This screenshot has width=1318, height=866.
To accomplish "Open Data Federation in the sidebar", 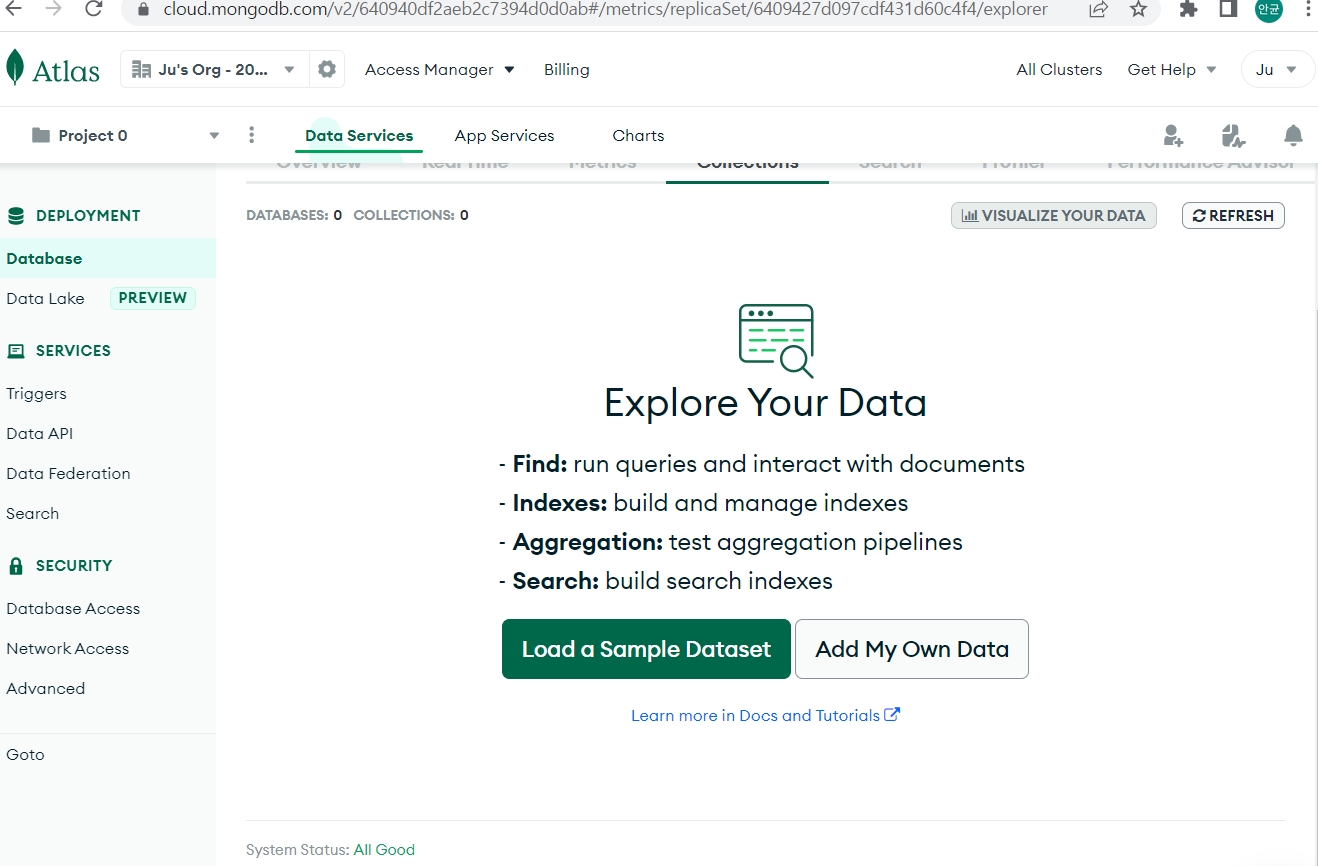I will [68, 474].
